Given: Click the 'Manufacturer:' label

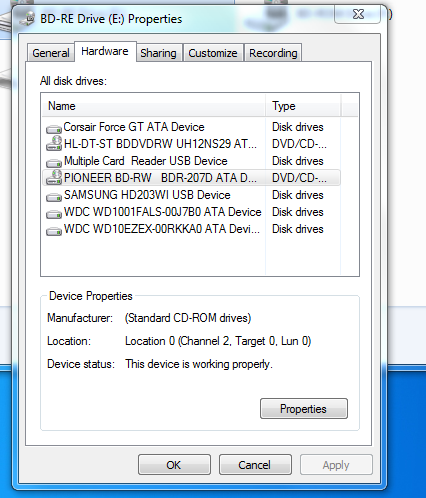Looking at the screenshot, I should (x=80, y=318).
